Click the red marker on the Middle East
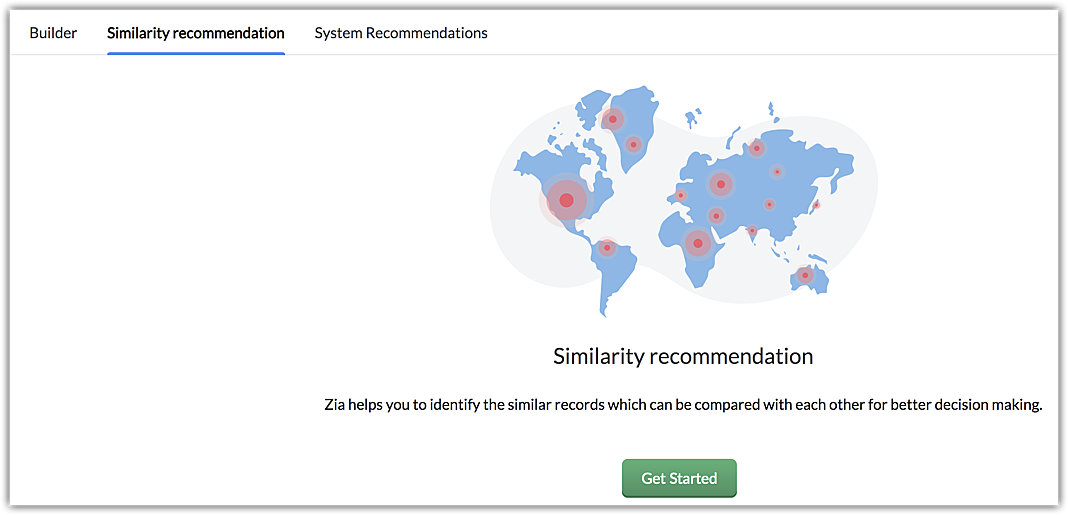 coord(716,215)
